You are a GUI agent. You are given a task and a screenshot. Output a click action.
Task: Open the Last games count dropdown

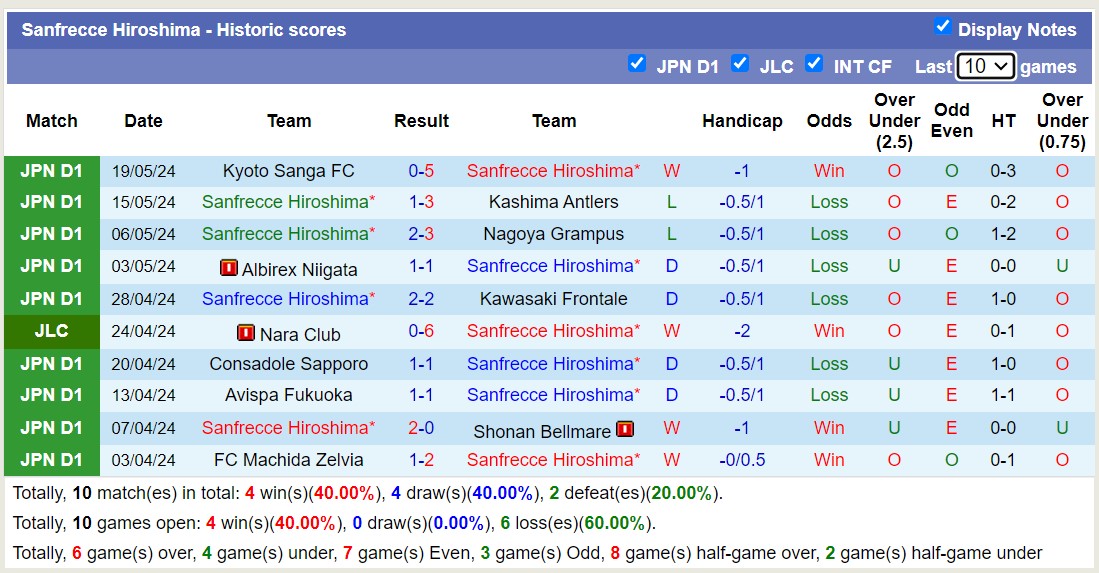click(985, 66)
